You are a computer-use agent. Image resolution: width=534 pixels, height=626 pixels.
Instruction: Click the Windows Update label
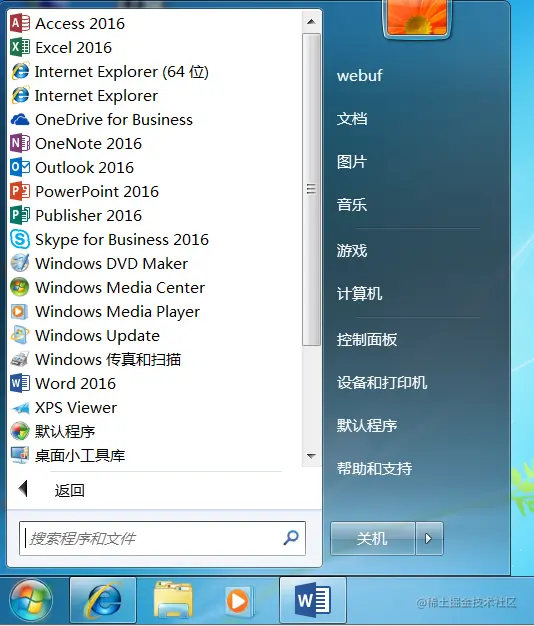click(x=97, y=336)
